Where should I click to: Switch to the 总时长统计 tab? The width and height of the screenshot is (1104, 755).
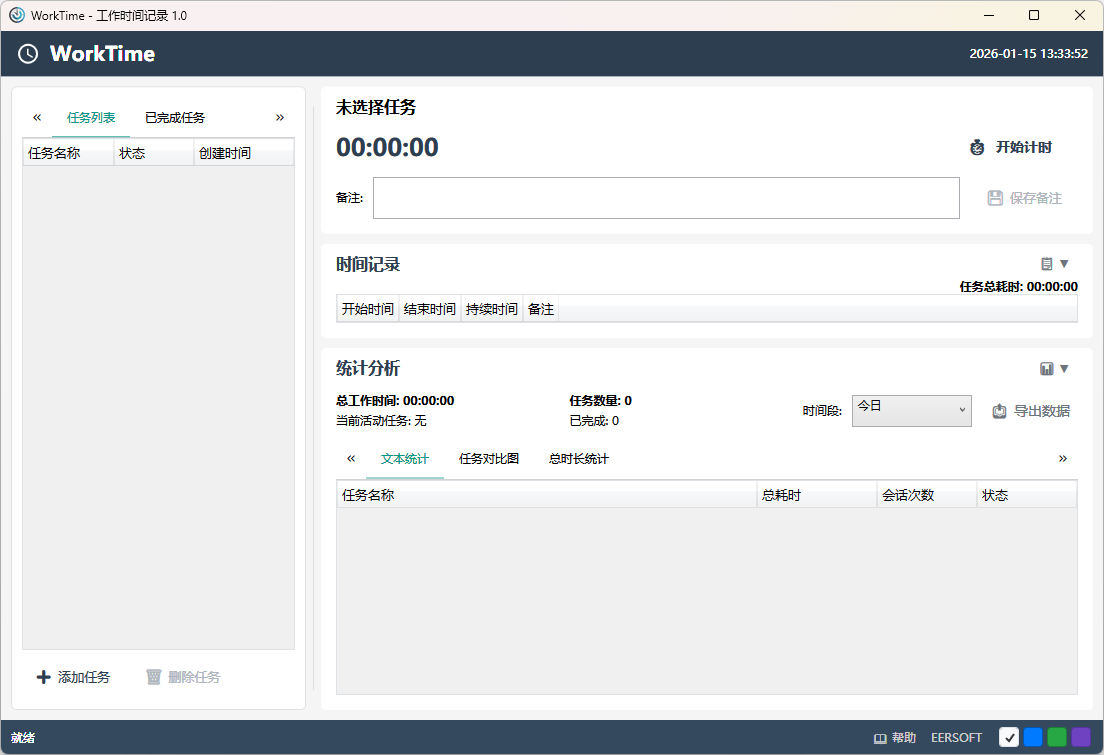579,459
